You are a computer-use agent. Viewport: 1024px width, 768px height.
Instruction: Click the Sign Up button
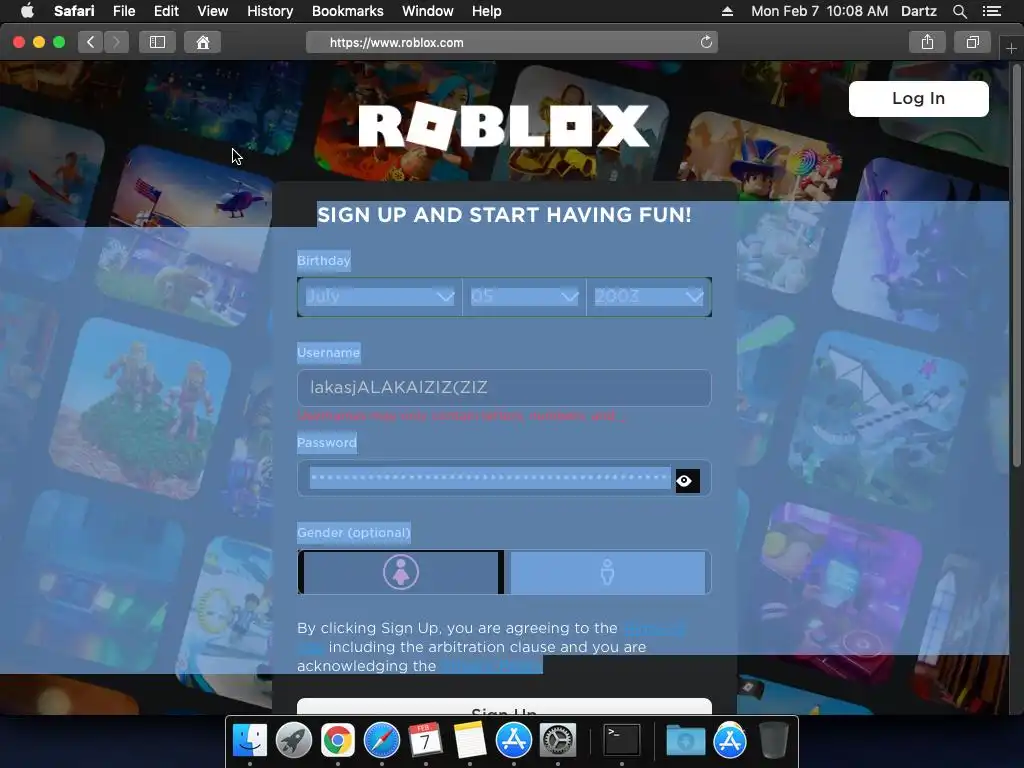coord(504,708)
